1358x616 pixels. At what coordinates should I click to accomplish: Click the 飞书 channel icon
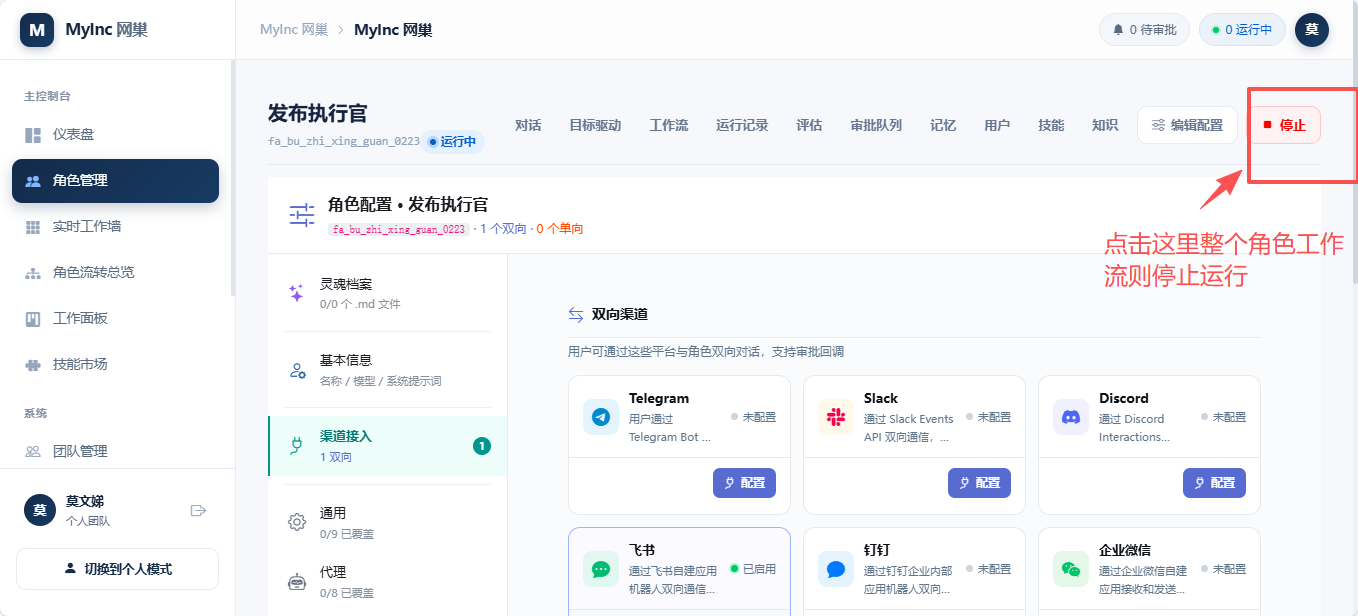tap(601, 569)
